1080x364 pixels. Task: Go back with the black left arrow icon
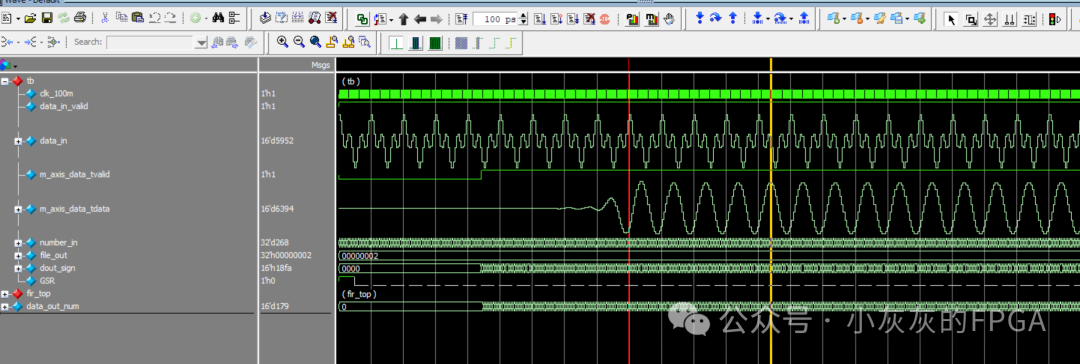tap(419, 19)
